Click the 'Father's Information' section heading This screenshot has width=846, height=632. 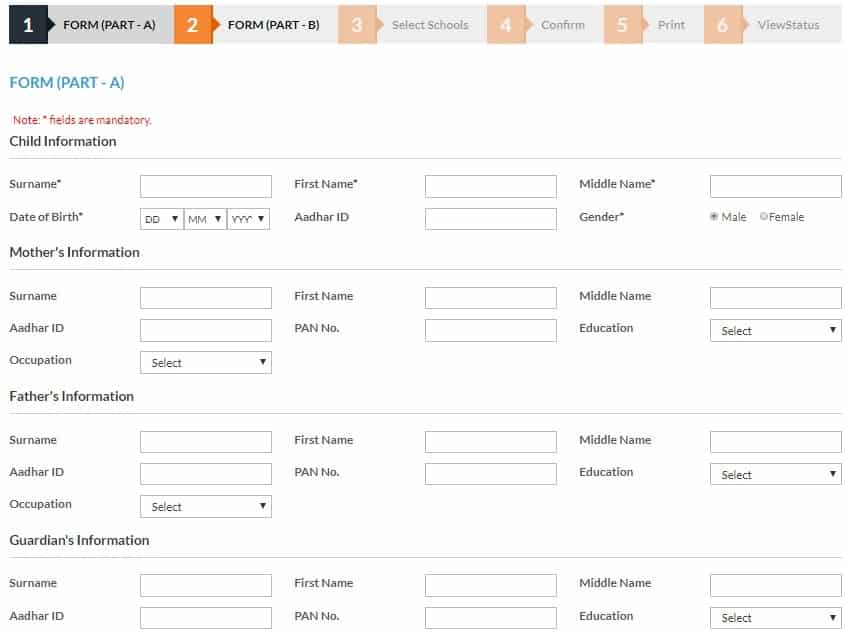pyautogui.click(x=71, y=396)
